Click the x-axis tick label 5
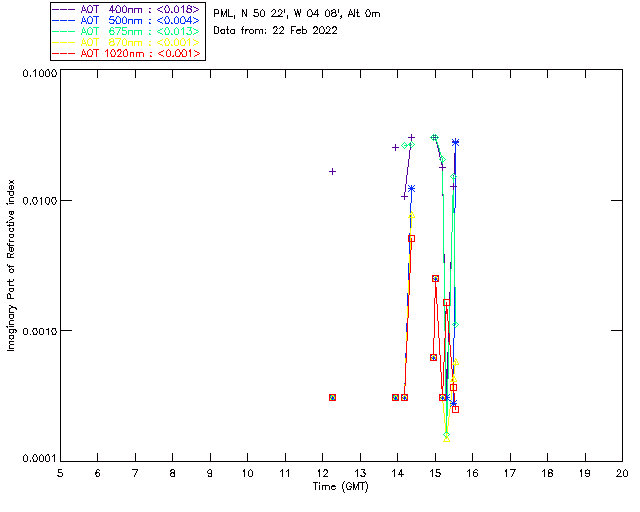 pos(60,473)
